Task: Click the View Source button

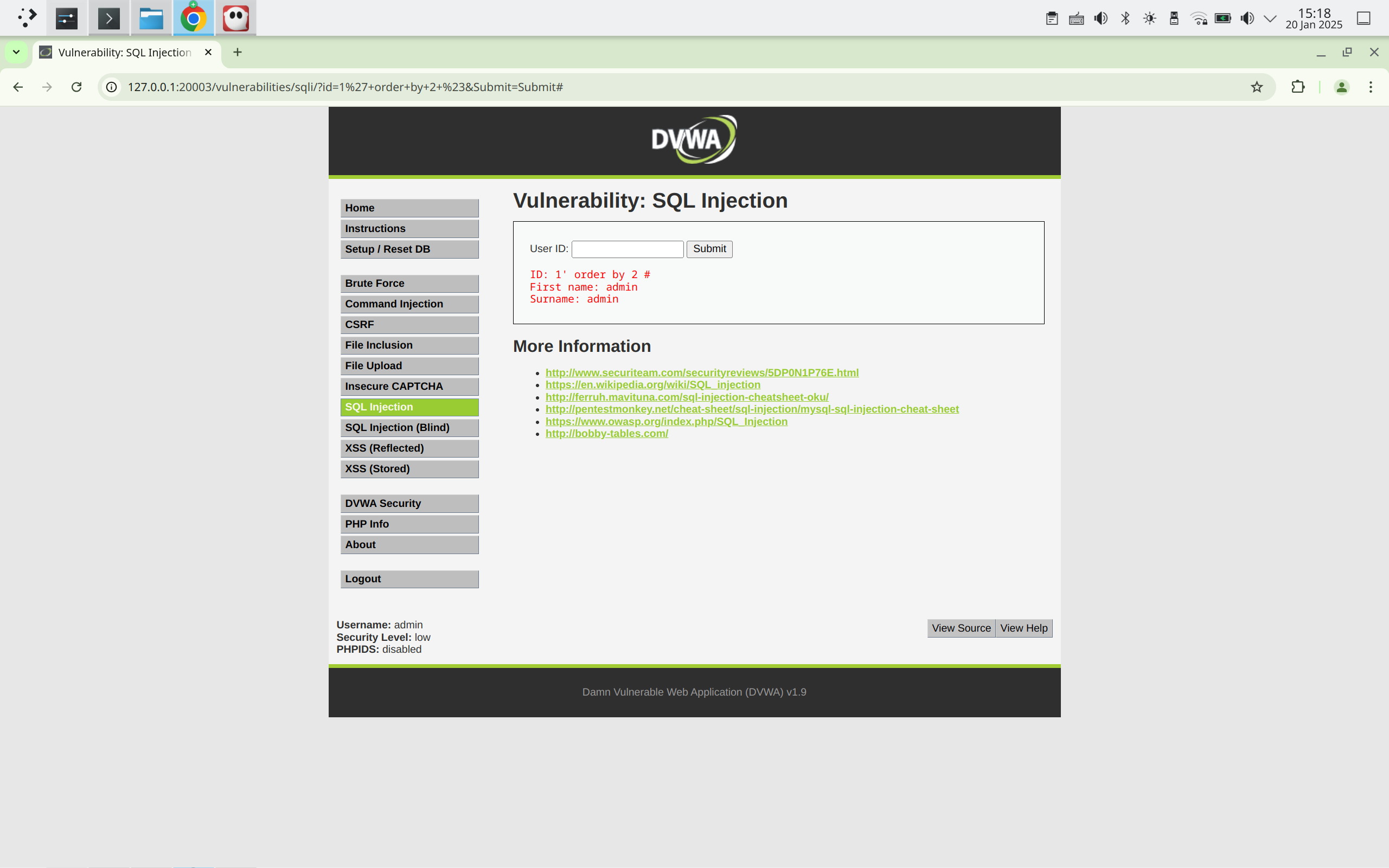Action: 961,628
